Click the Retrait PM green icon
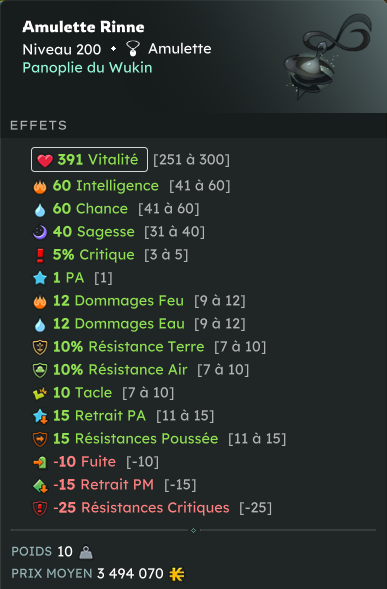This screenshot has width=387, height=589. (40, 485)
